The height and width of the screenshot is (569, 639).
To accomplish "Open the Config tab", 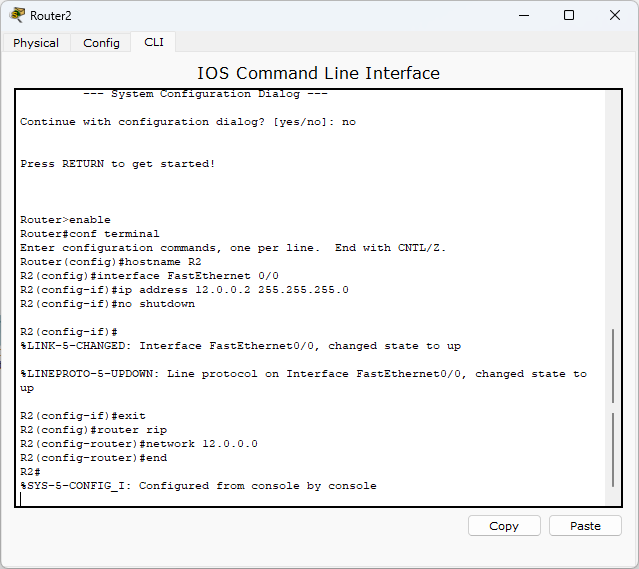I will 101,43.
